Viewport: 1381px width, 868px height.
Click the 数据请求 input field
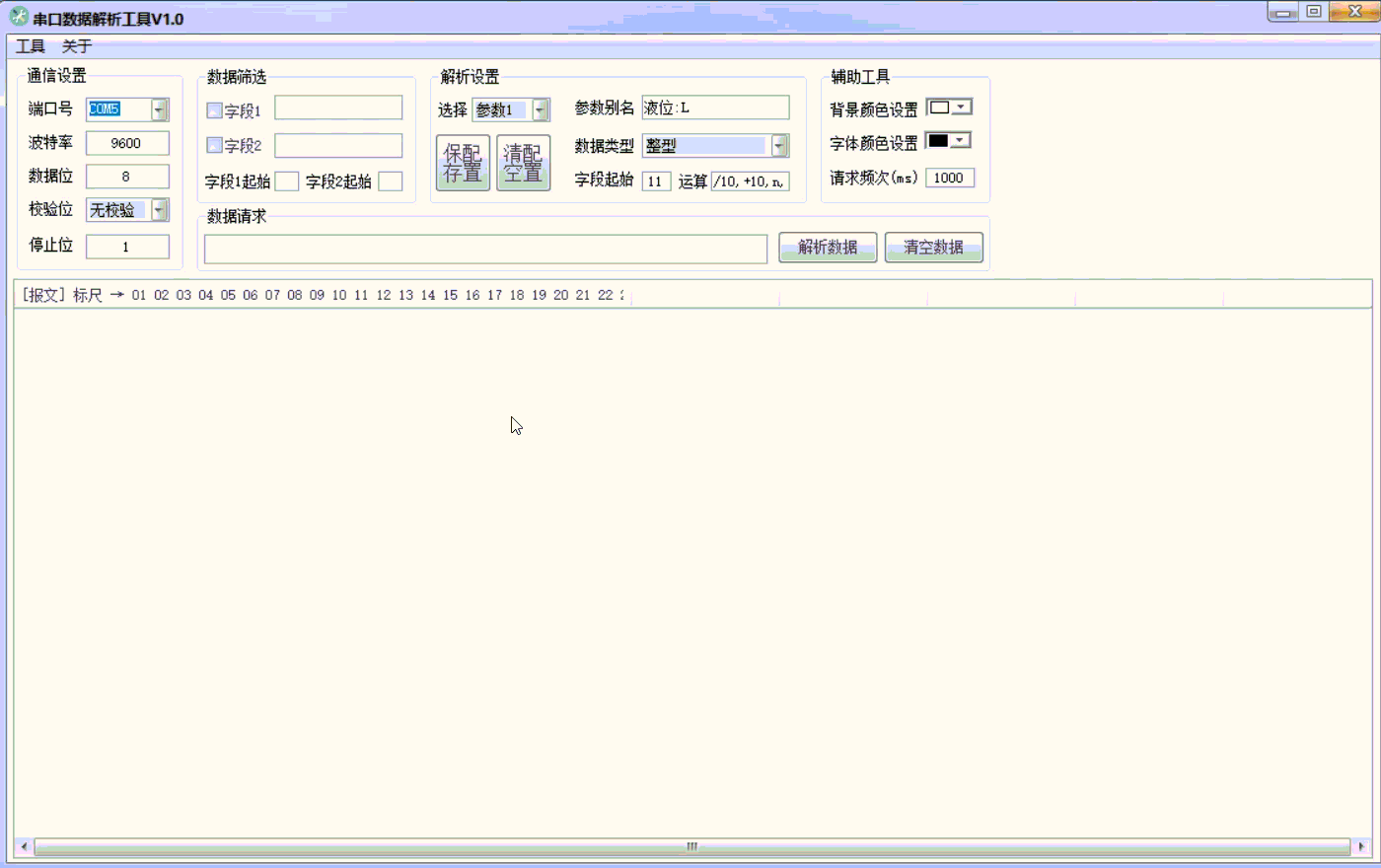(485, 249)
